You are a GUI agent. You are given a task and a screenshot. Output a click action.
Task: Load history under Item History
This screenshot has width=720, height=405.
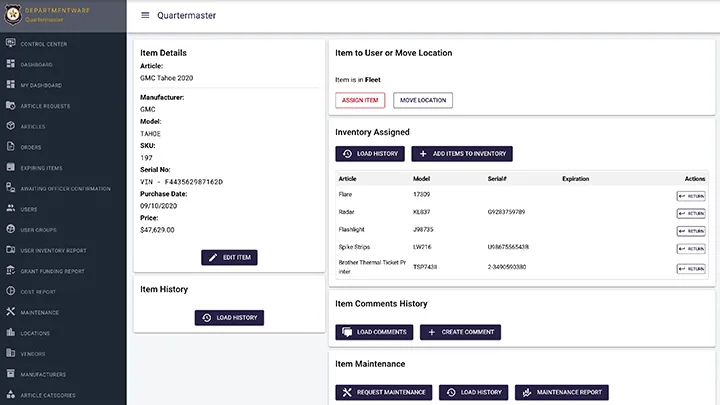(x=229, y=318)
